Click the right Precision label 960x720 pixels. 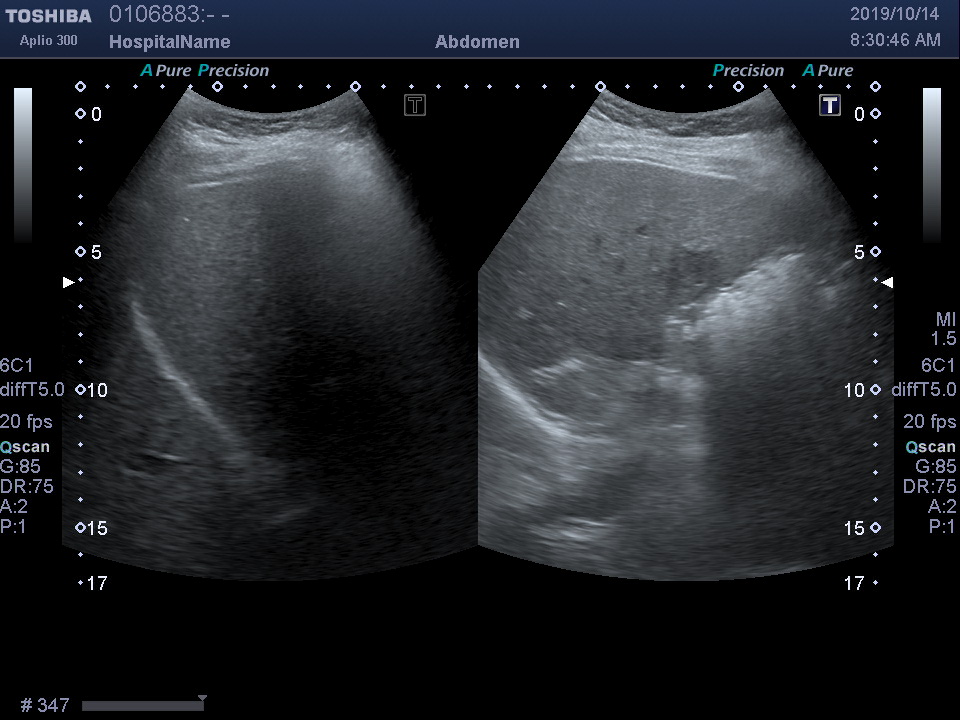(748, 70)
